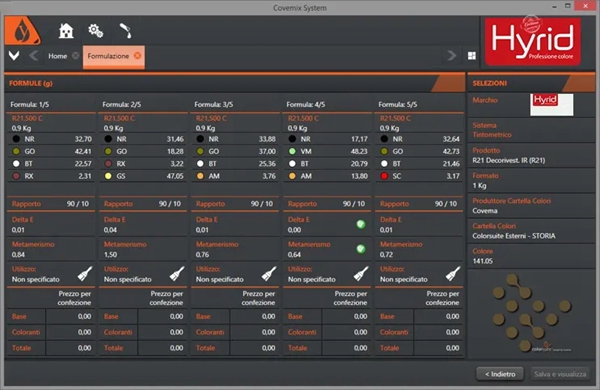Click the color dots pattern image

(531, 313)
